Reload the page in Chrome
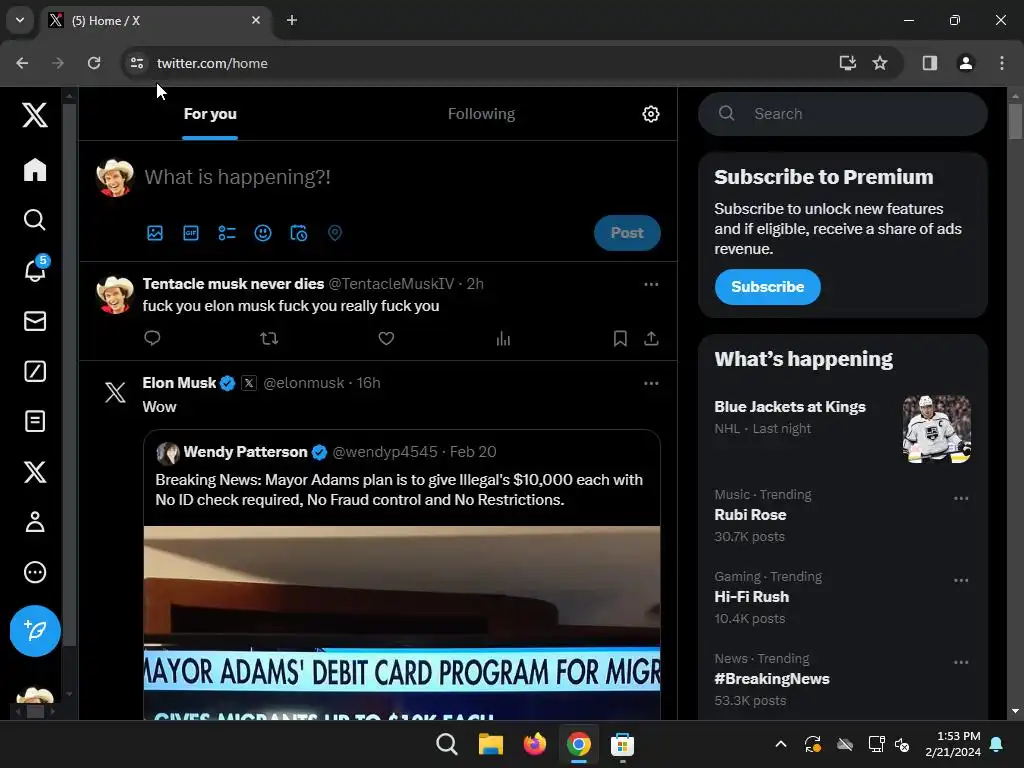This screenshot has height=768, width=1024. tap(94, 63)
